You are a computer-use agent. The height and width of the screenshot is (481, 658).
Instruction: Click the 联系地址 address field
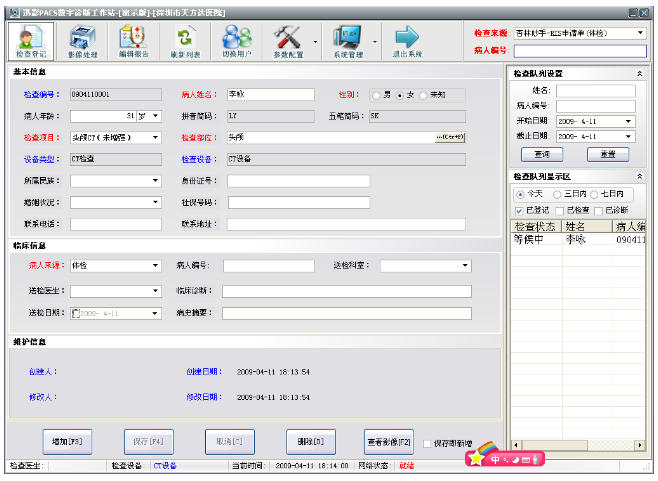(x=346, y=224)
